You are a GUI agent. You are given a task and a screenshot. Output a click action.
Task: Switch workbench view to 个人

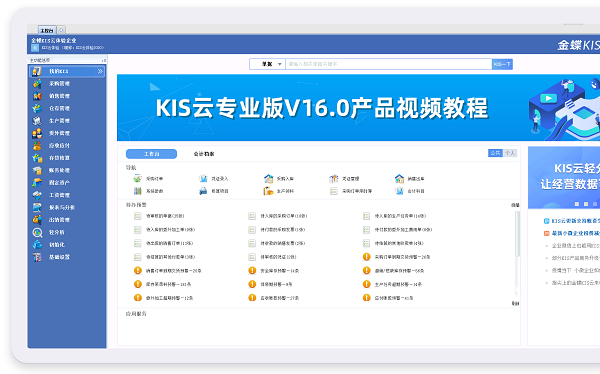510,153
